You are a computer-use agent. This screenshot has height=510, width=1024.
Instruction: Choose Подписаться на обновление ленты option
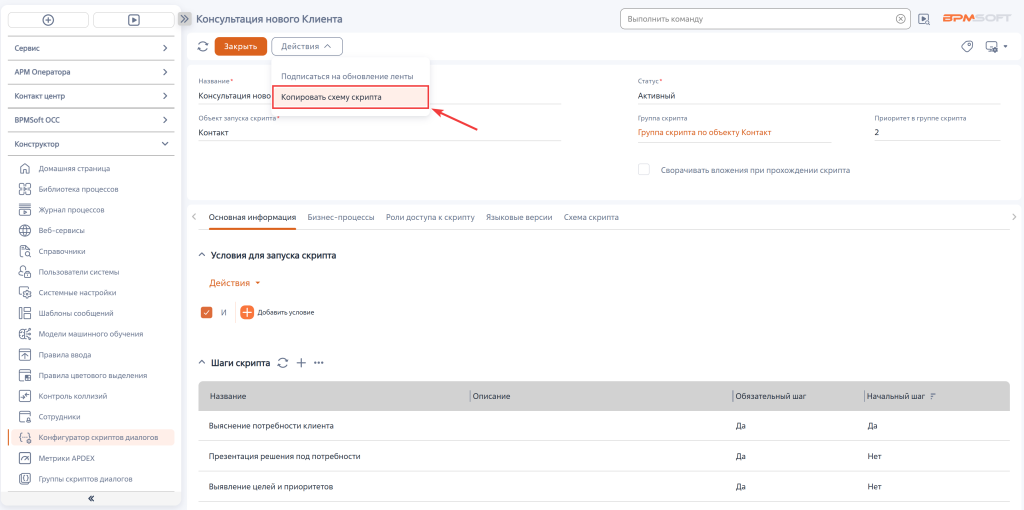[346, 76]
